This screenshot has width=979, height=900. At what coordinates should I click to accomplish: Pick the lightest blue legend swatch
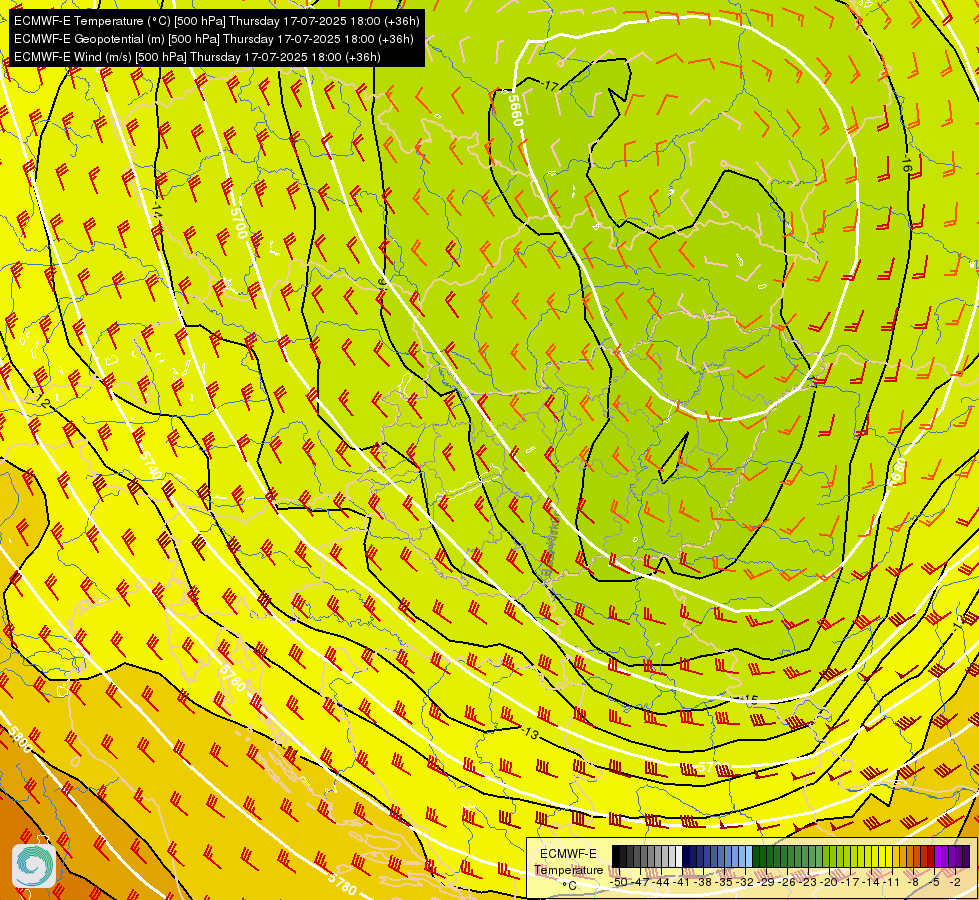tap(749, 856)
